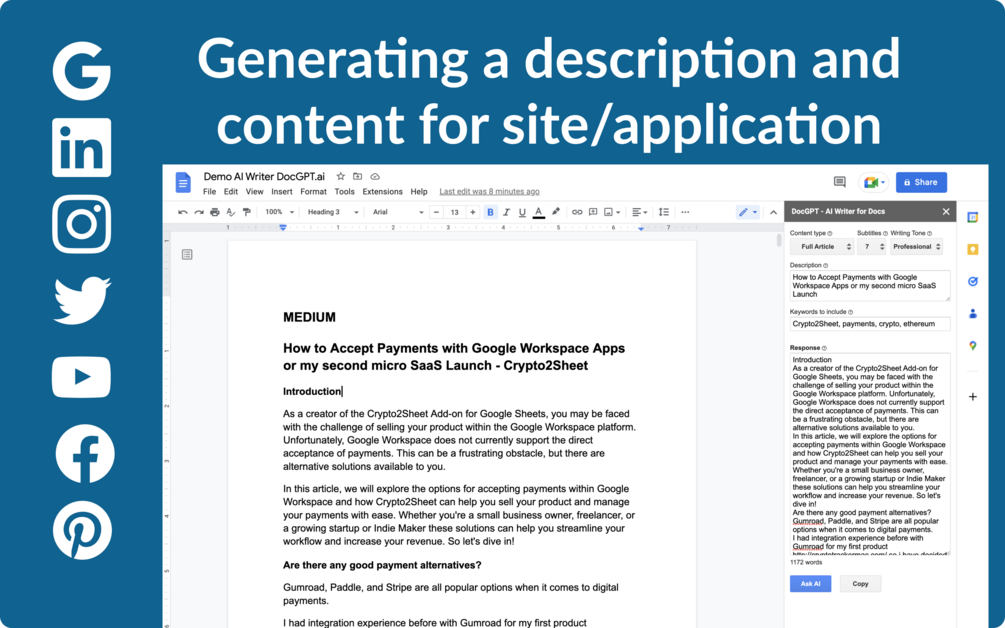Open Google Tasks side panel
The image size is (1005, 628).
(972, 281)
